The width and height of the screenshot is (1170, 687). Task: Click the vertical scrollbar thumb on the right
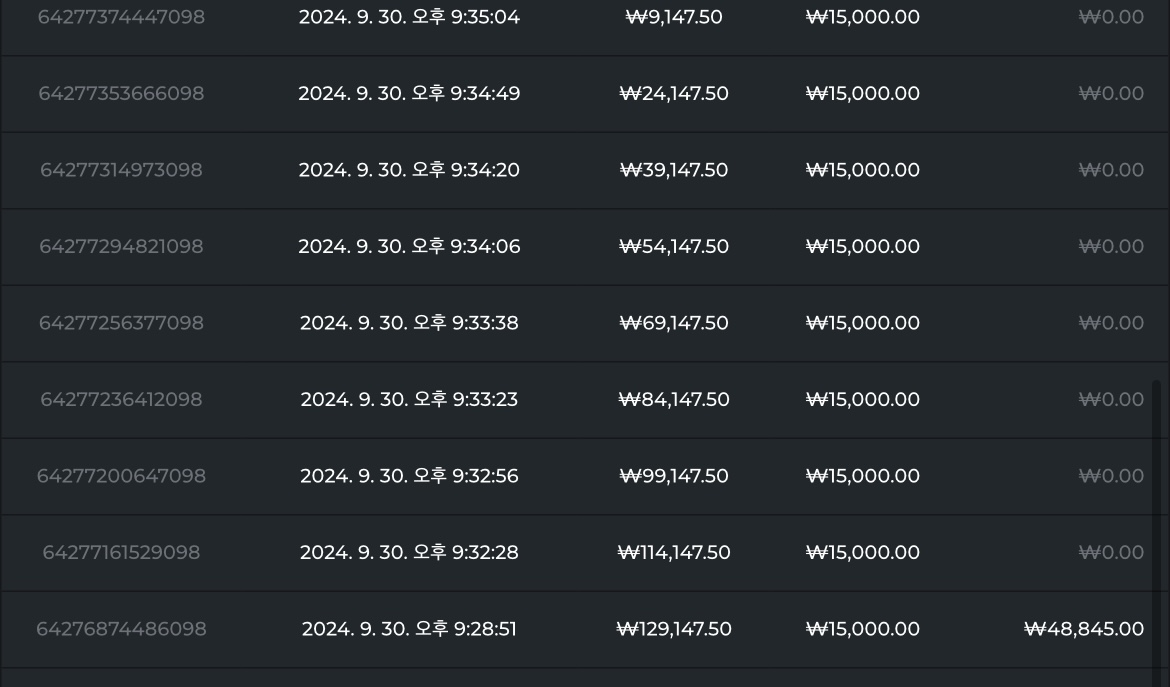[1157, 533]
